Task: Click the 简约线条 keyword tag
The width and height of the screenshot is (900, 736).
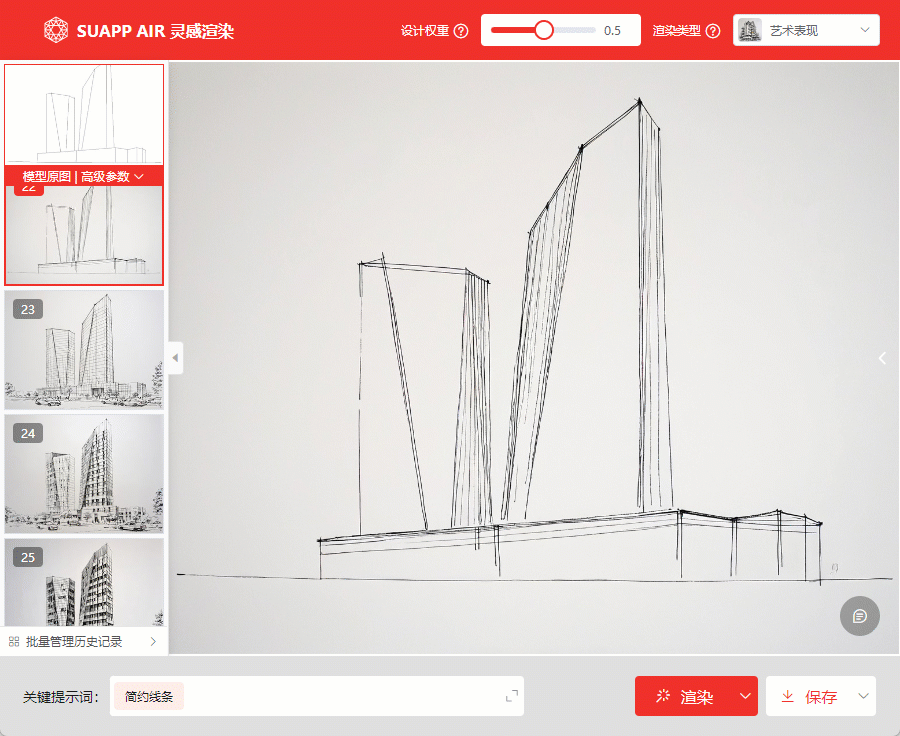Action: pyautogui.click(x=149, y=697)
